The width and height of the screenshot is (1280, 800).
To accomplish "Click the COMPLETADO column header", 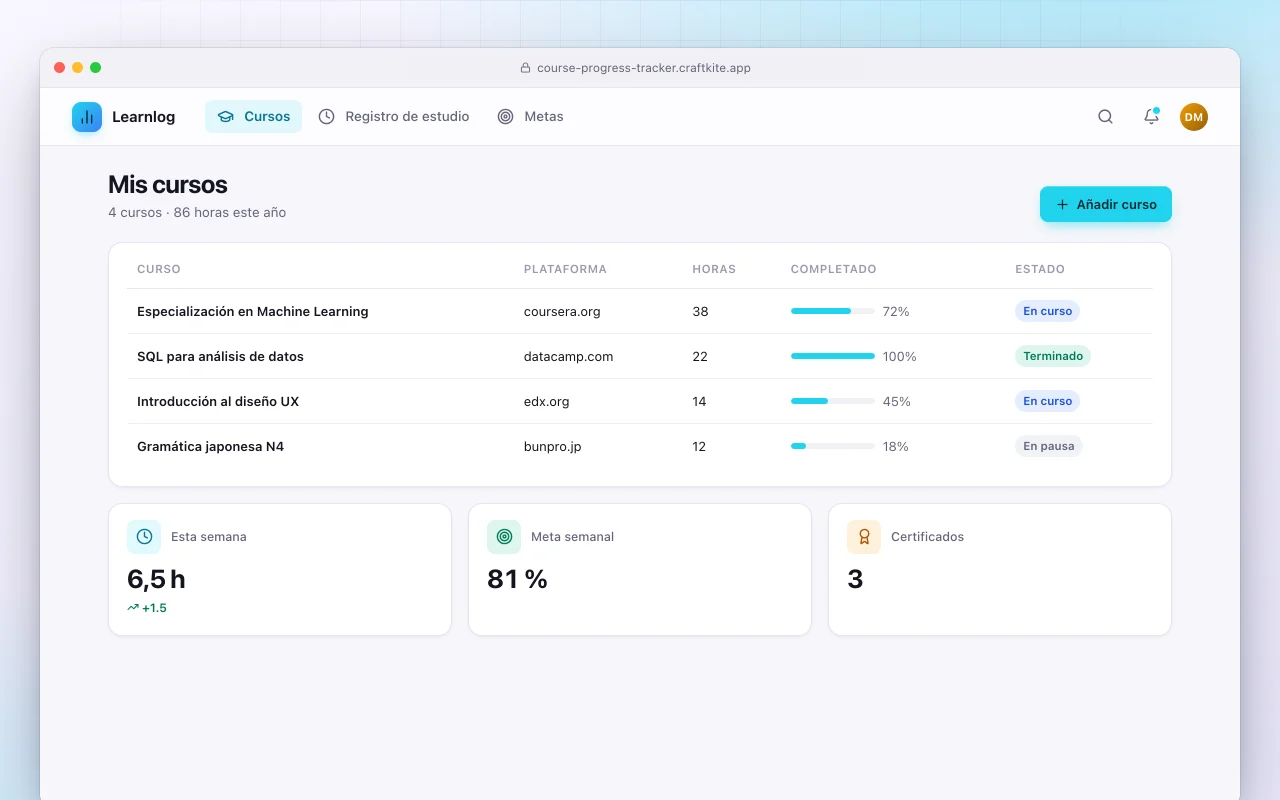I will [834, 269].
